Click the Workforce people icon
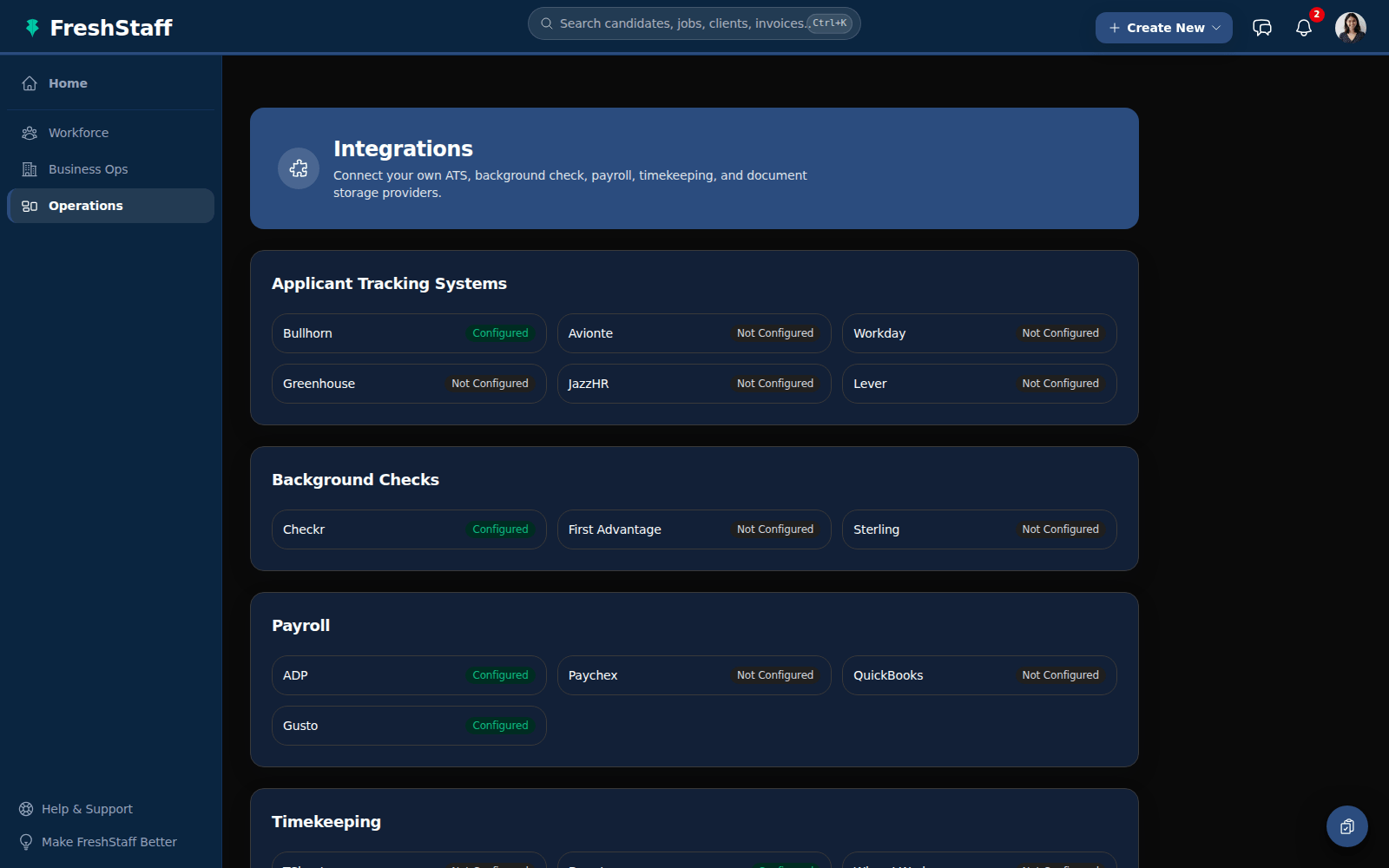 tap(30, 133)
